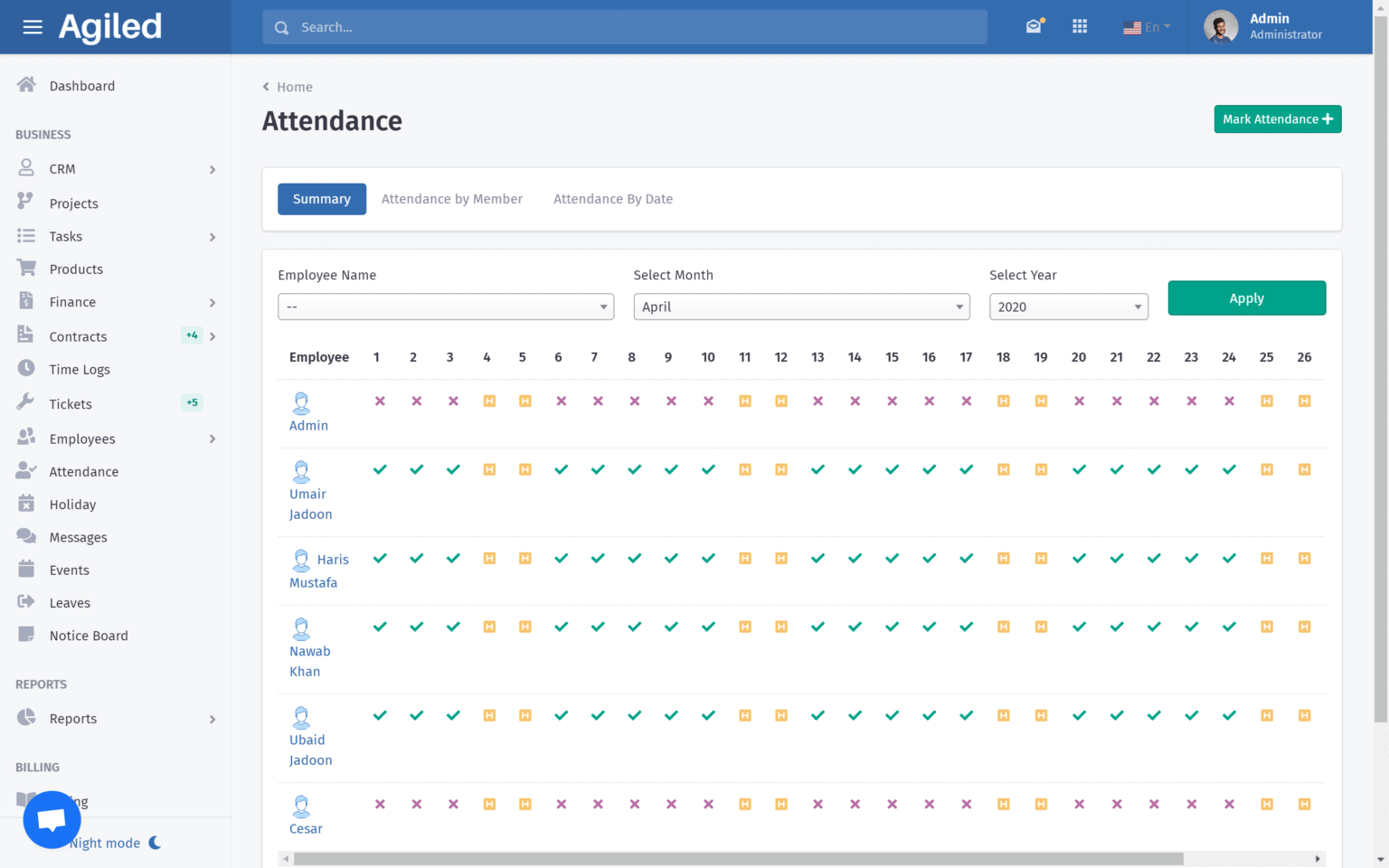Click Cesar's avatar icon

coord(301,806)
